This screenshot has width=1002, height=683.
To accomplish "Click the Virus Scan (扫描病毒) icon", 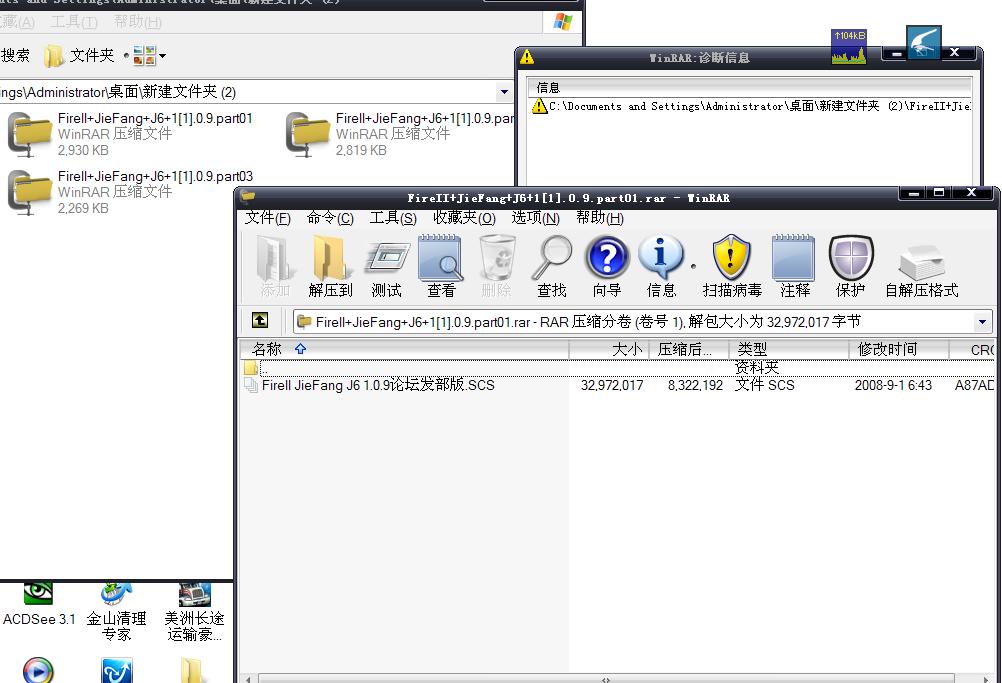I will [732, 266].
